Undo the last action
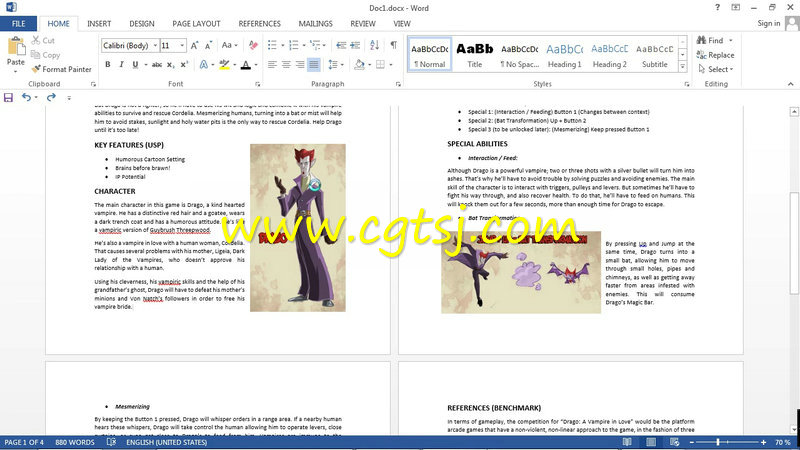800x450 pixels. point(26,97)
